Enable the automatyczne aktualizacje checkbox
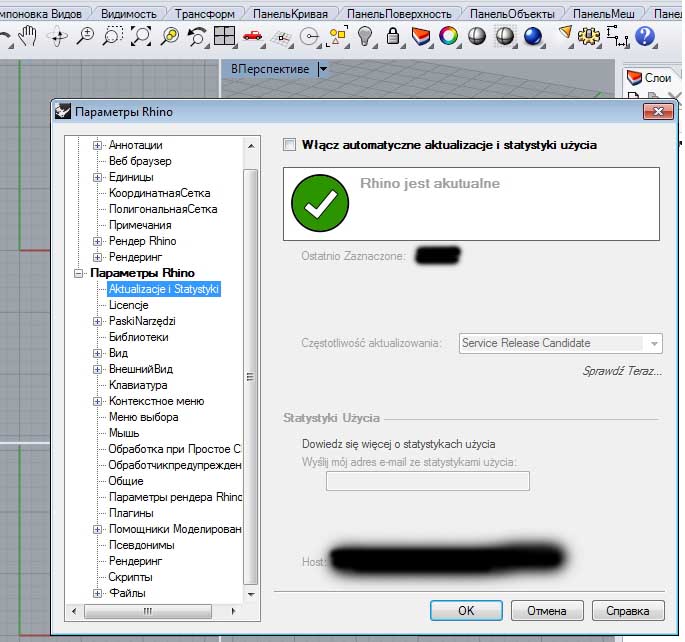The image size is (685, 642). coord(289,145)
